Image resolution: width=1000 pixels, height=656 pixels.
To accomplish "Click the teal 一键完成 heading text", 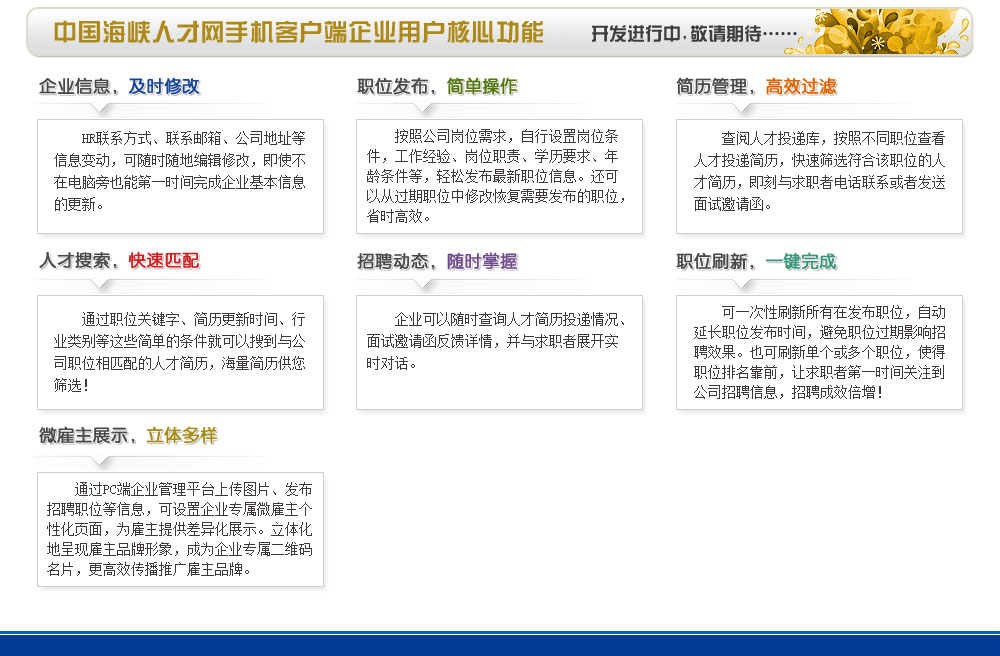I will (x=801, y=261).
